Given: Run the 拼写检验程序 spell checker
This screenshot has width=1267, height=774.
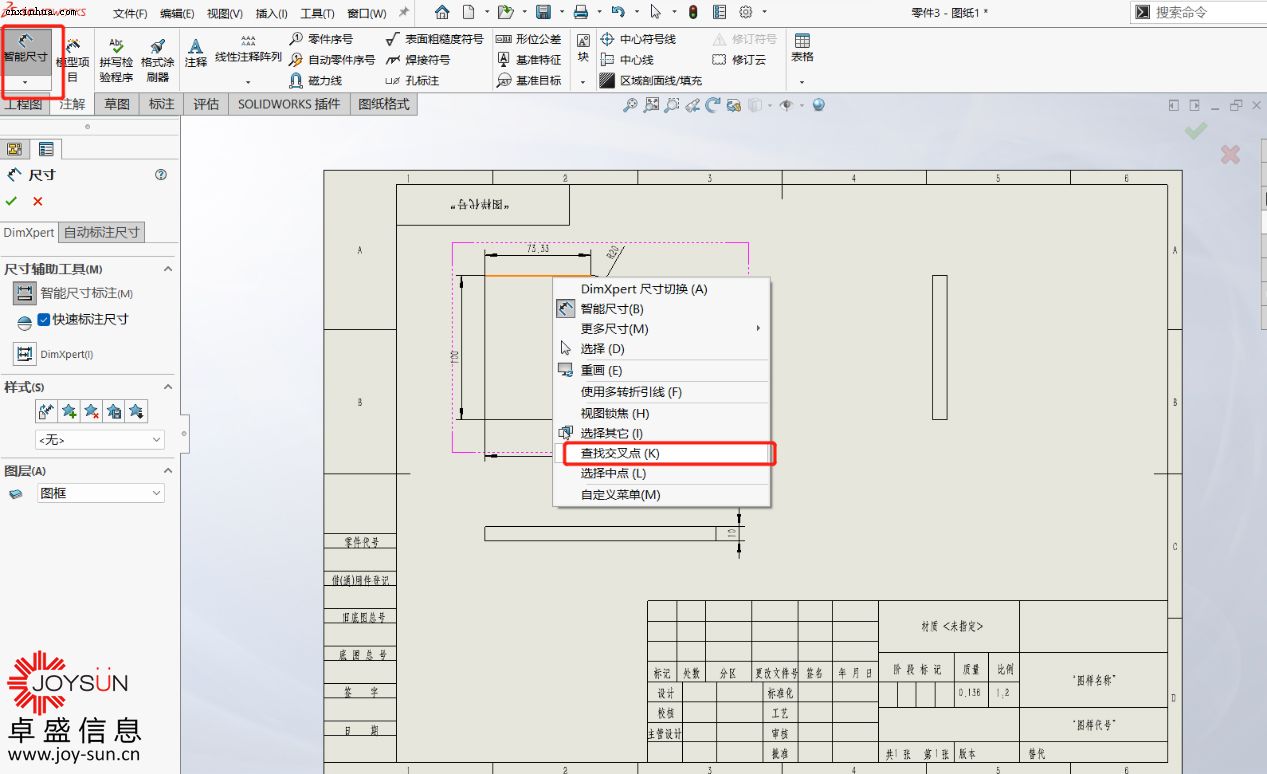Looking at the screenshot, I should click(116, 60).
